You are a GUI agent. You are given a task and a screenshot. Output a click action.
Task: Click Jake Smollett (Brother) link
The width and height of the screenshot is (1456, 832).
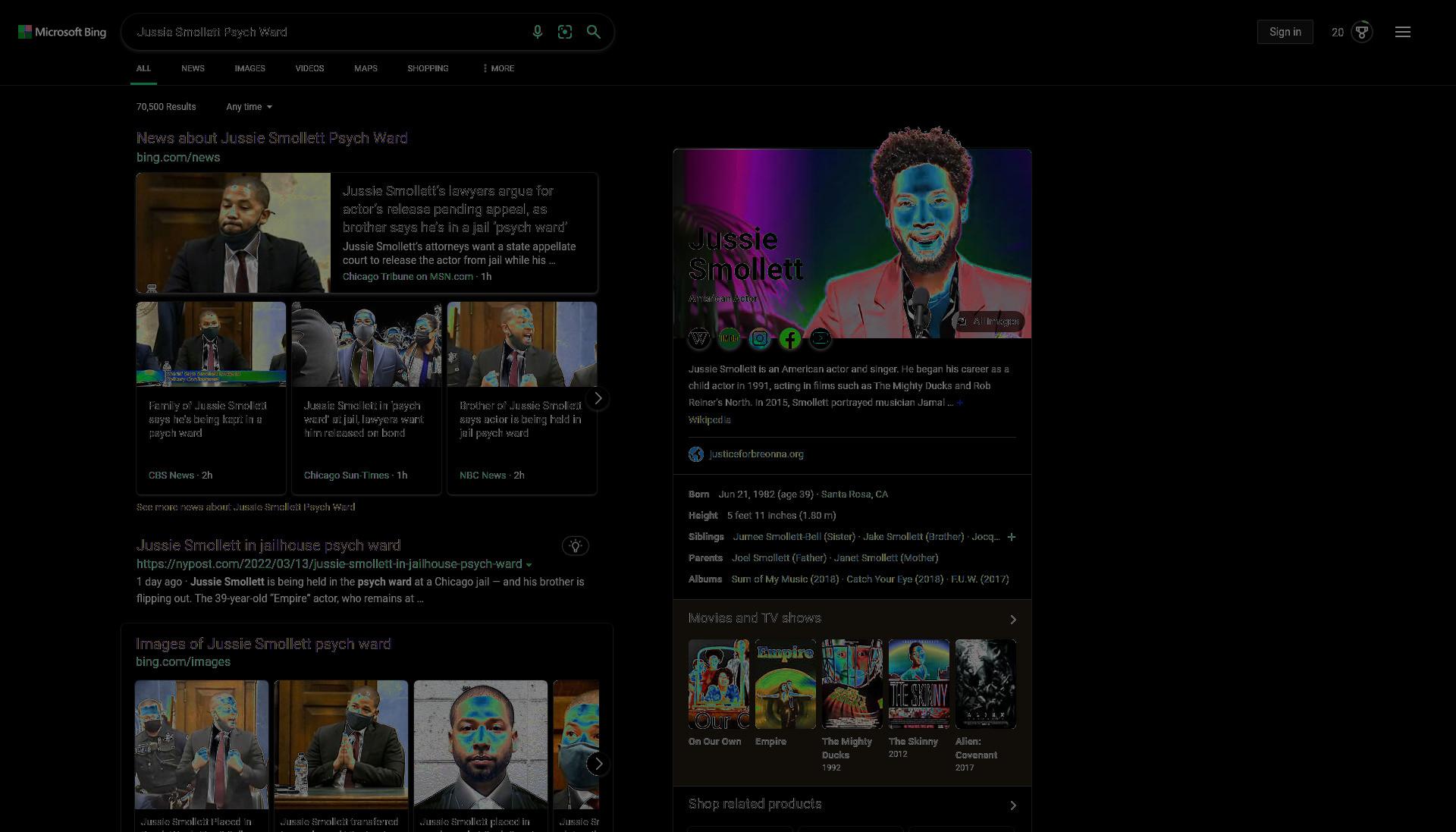(914, 537)
